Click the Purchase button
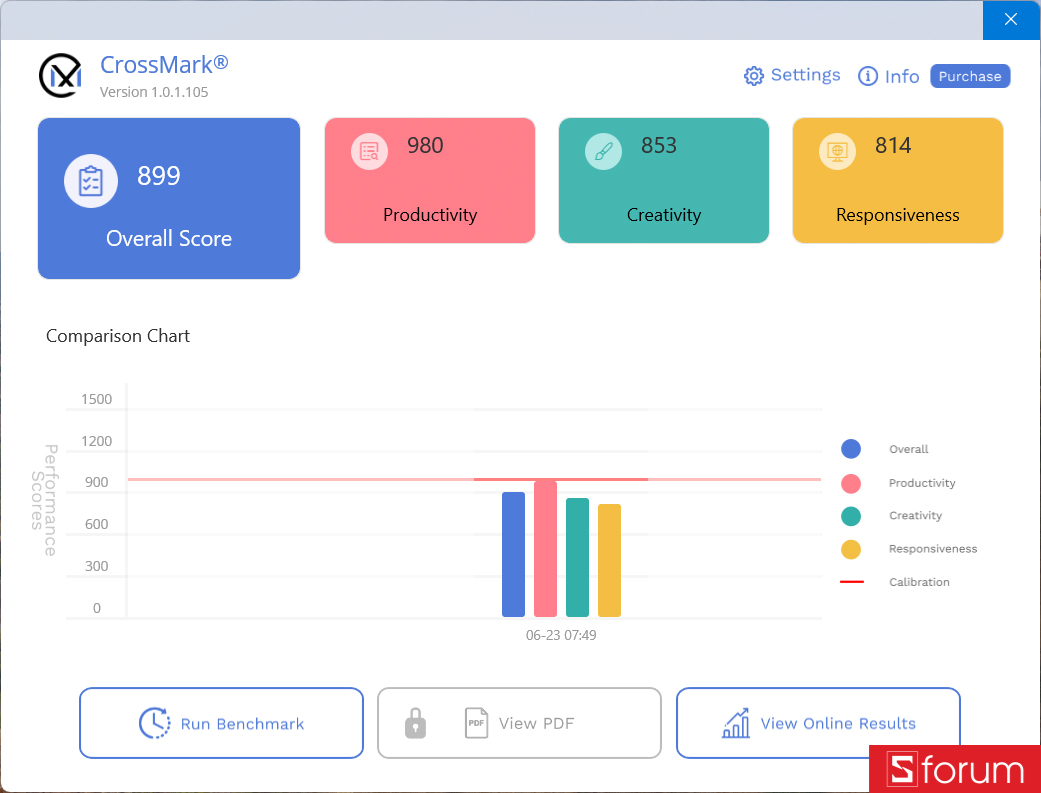The image size is (1041, 793). tap(970, 76)
